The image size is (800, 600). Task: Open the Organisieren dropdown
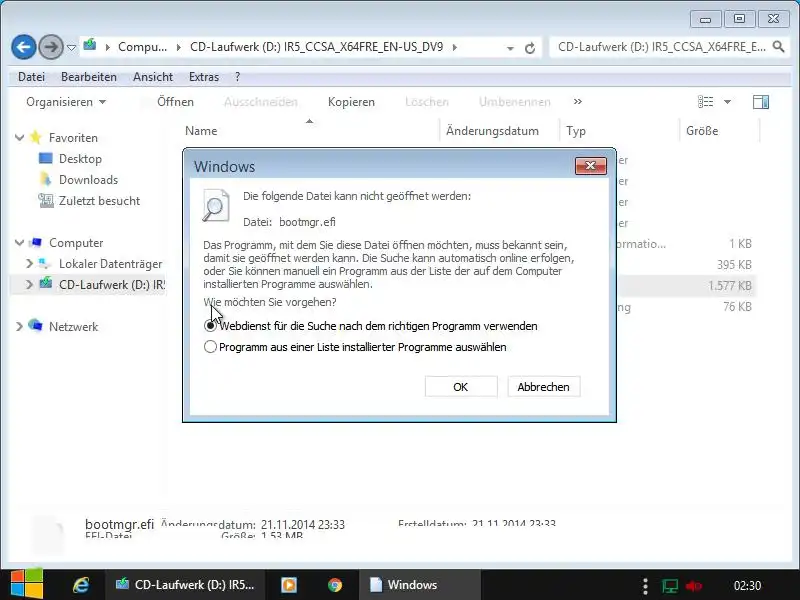66,102
